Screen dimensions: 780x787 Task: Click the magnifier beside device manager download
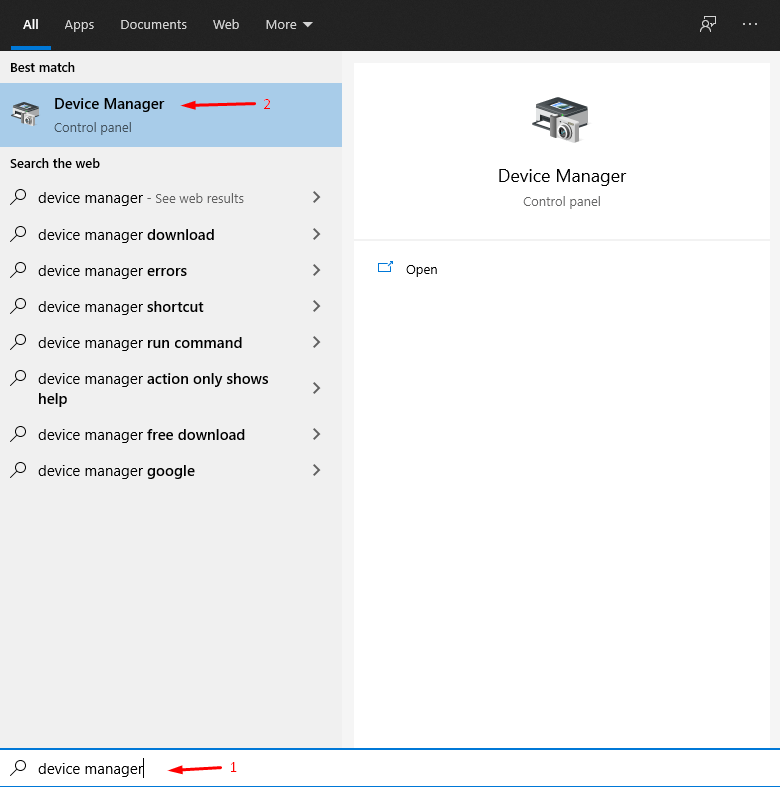point(18,234)
